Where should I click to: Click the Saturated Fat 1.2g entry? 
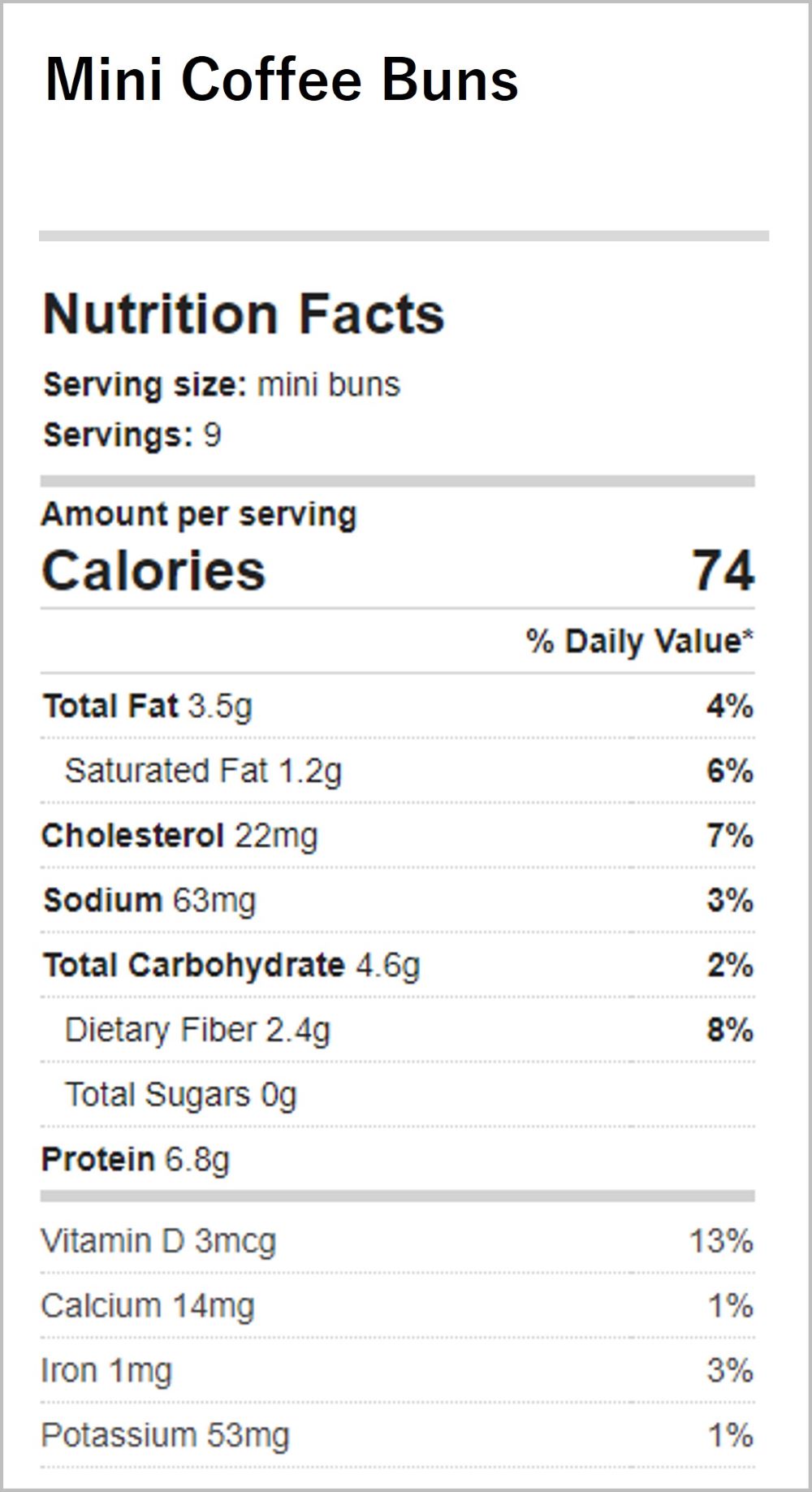coord(203,771)
